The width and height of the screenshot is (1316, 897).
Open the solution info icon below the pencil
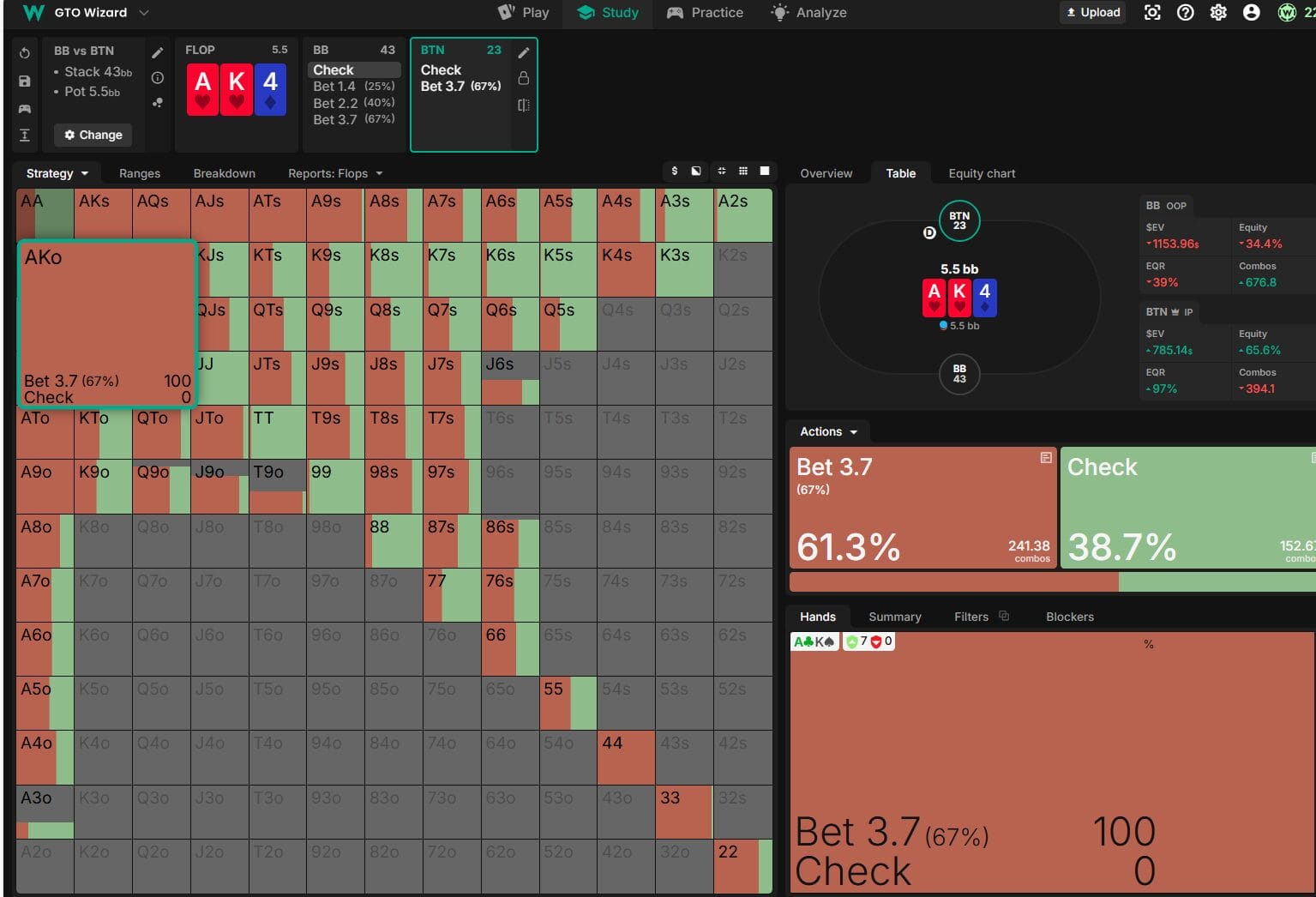(158, 77)
